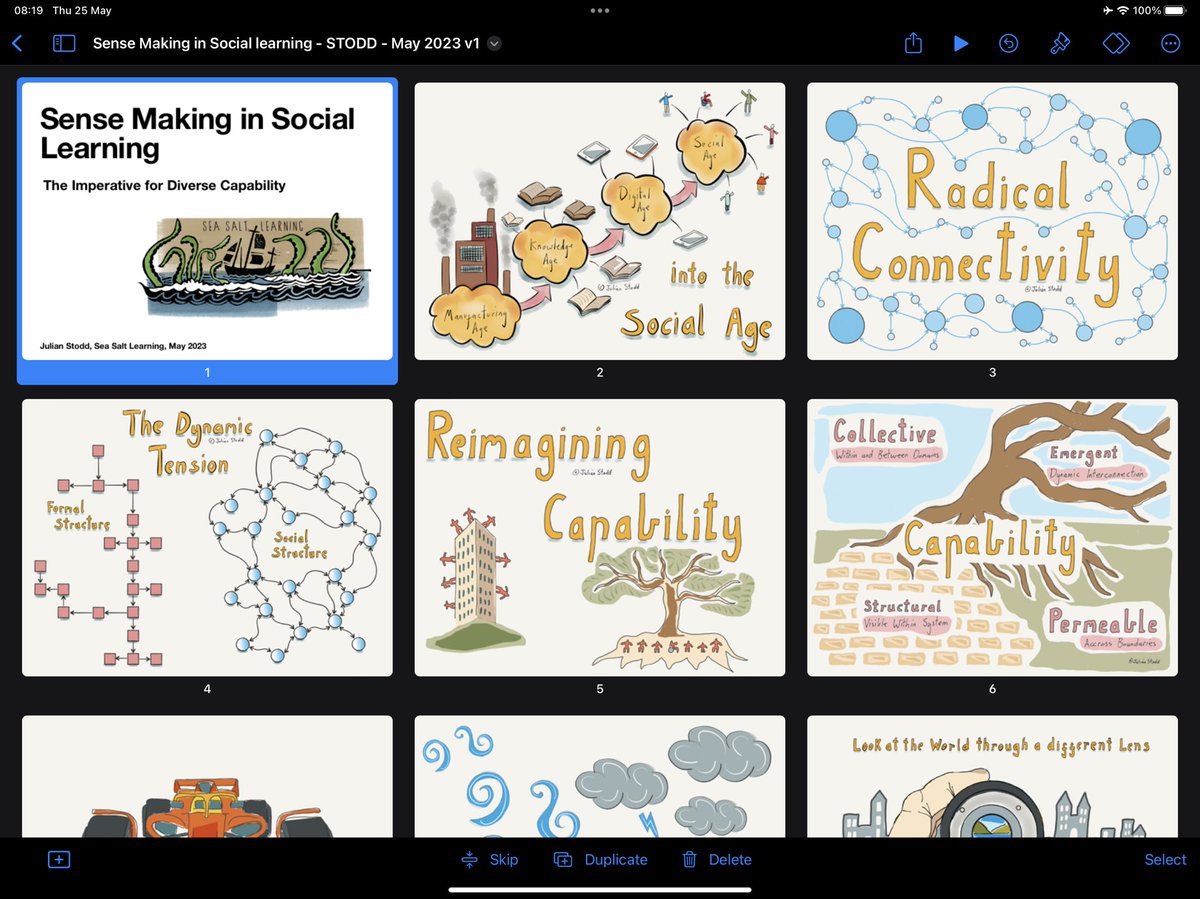This screenshot has width=1200, height=899.
Task: Tap the Undo icon
Action: click(x=1009, y=43)
